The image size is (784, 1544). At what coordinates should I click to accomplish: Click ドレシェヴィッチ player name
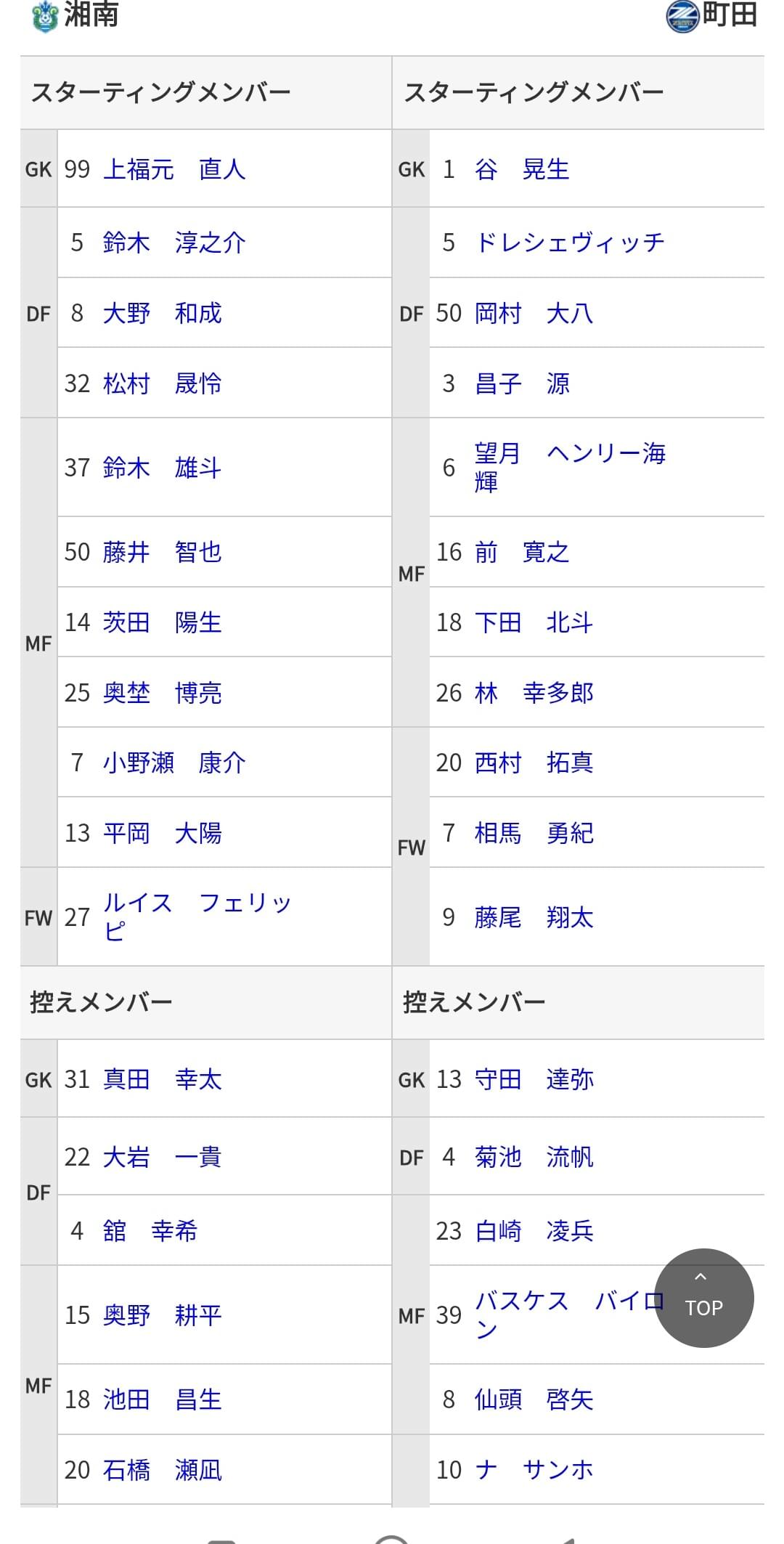tap(570, 243)
